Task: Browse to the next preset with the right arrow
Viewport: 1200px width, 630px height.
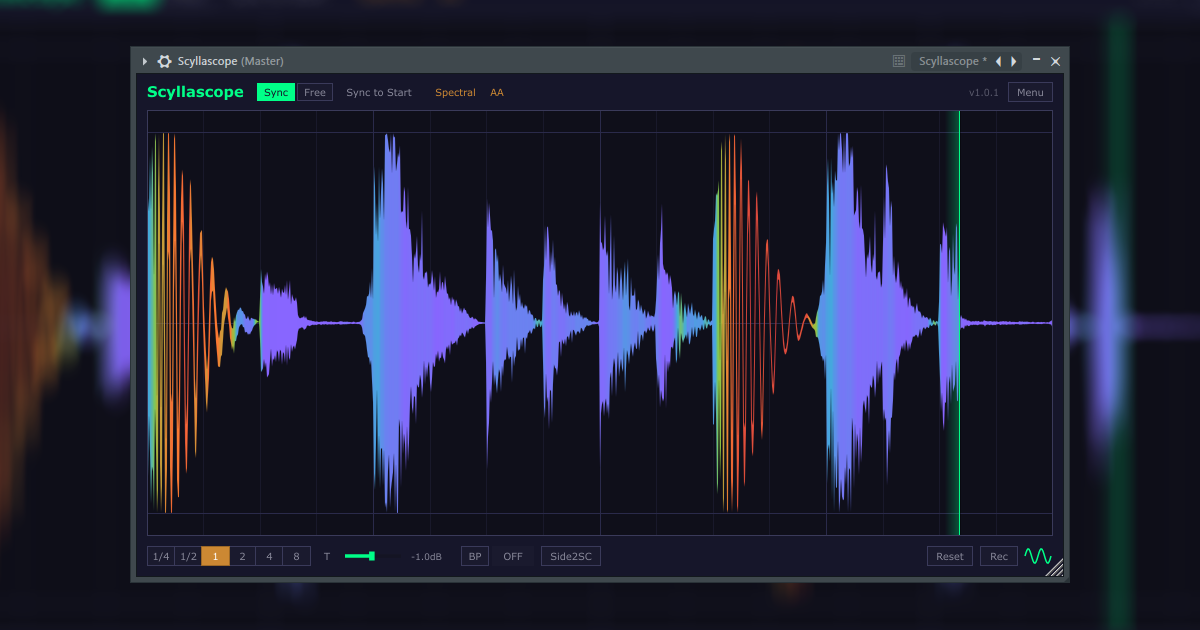Action: point(1013,61)
